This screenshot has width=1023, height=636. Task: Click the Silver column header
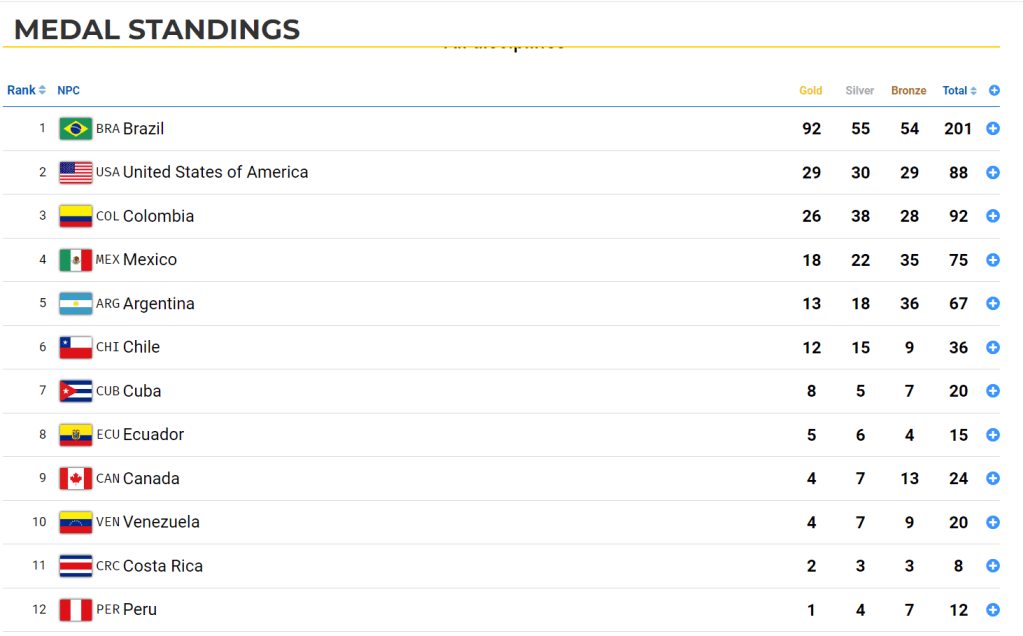[x=860, y=91]
